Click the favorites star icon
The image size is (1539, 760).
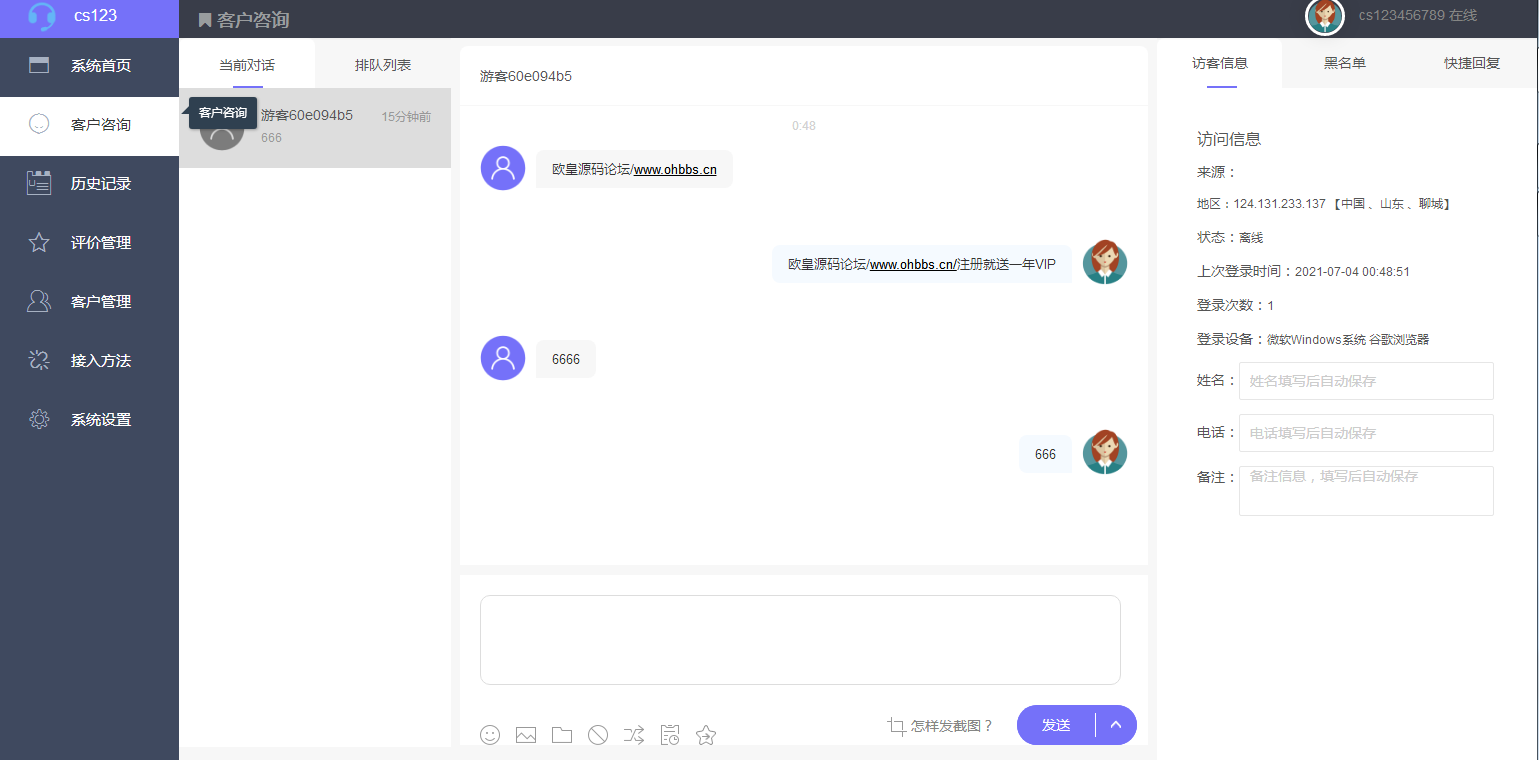705,735
